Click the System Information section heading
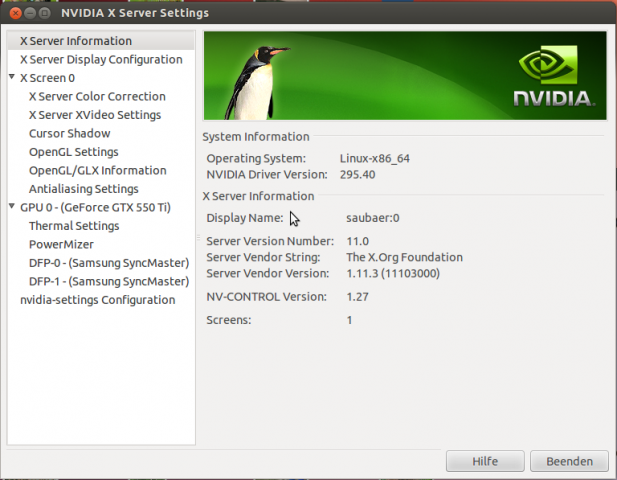This screenshot has width=617, height=480. click(x=256, y=137)
